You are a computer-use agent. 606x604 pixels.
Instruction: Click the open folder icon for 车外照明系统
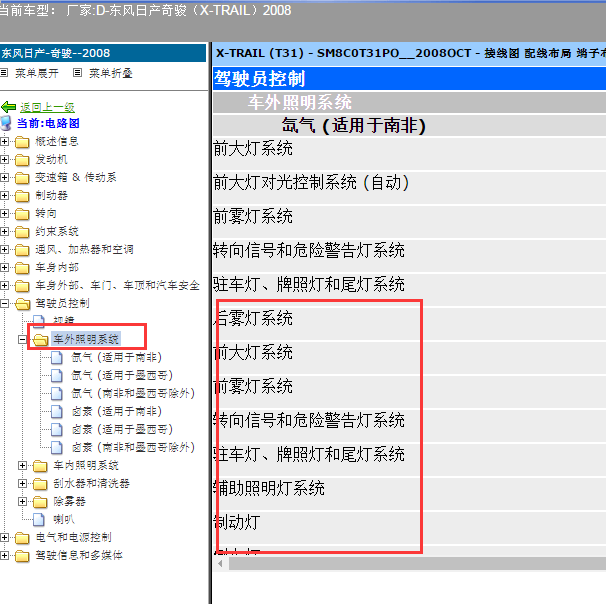[x=41, y=340]
